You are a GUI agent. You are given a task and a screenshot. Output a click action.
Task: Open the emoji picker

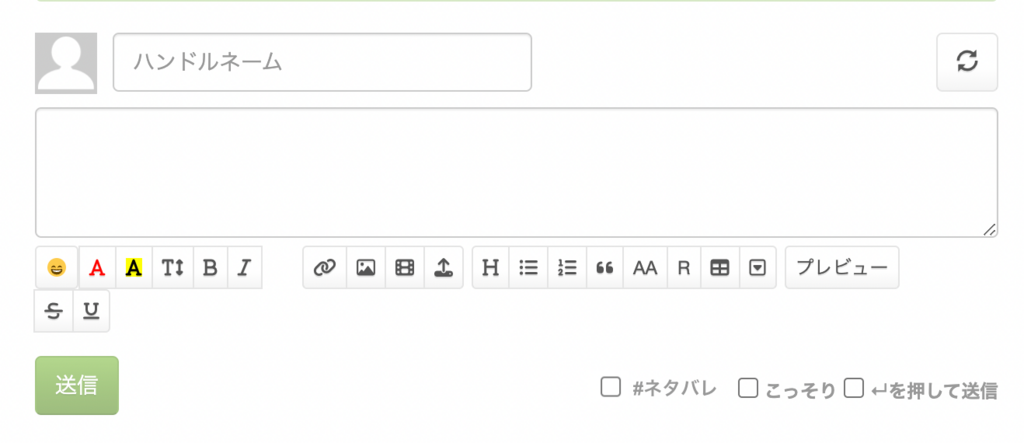click(x=57, y=267)
